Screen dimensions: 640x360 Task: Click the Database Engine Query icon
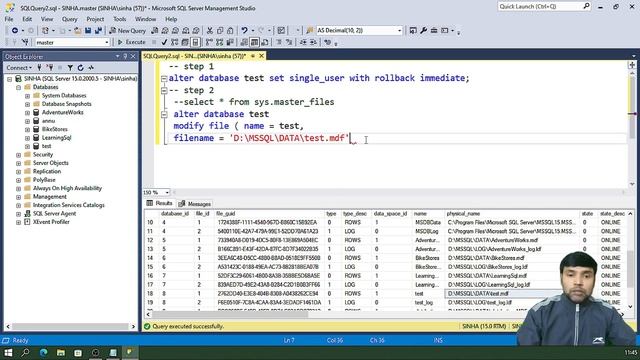click(x=155, y=31)
